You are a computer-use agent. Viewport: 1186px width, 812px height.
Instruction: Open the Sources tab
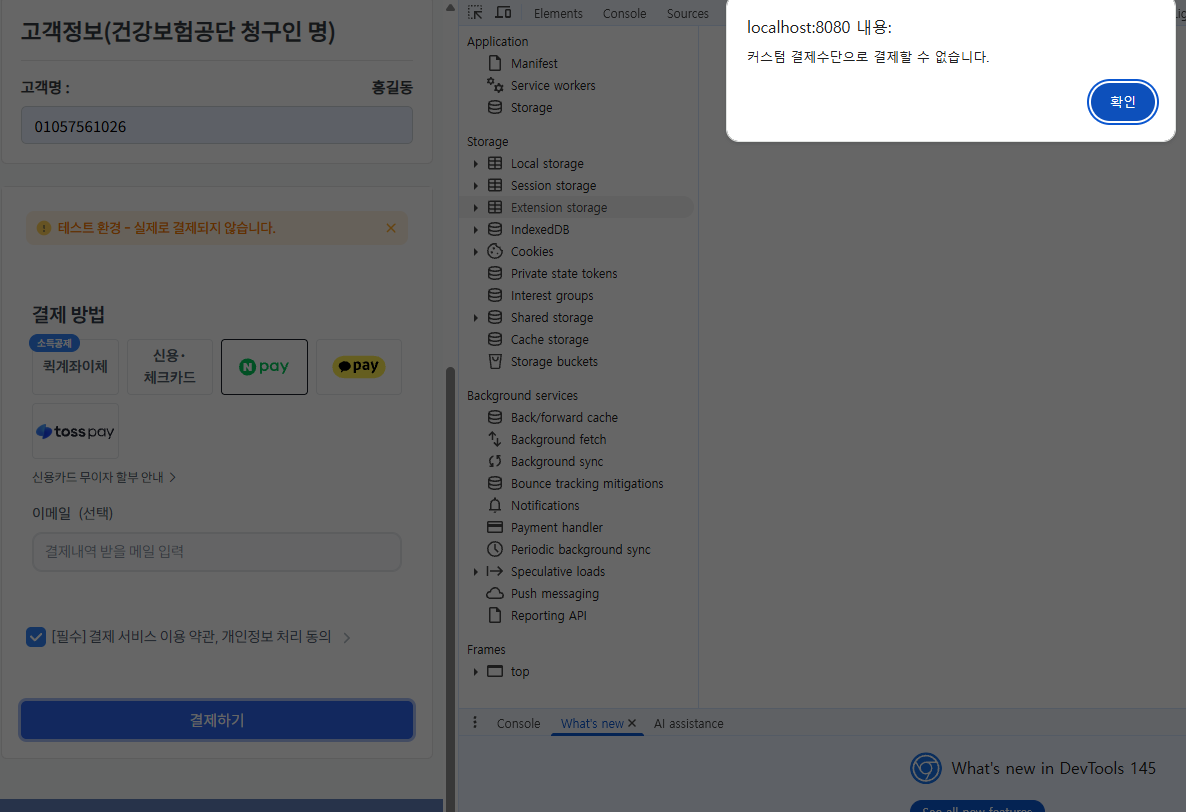[x=688, y=14]
